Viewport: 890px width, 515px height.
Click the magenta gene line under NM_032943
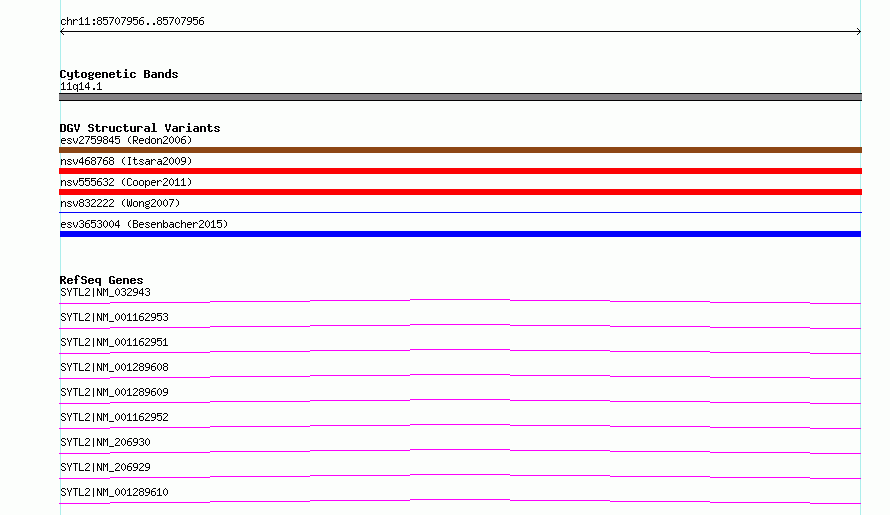pos(460,301)
